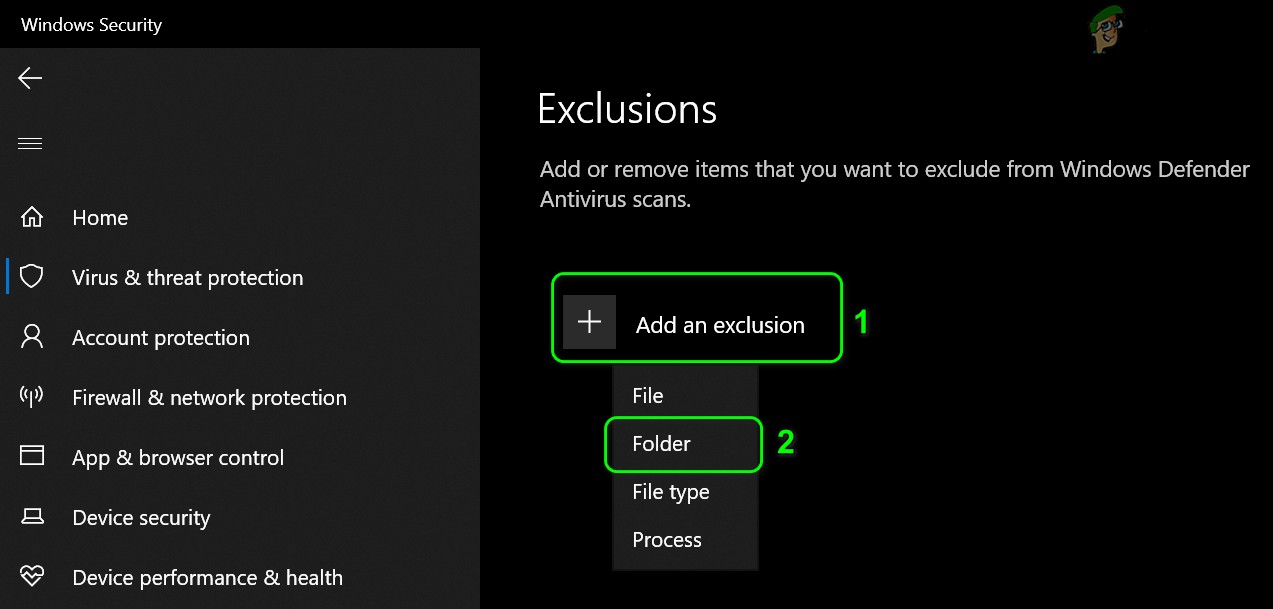Select Process from the exclusion list
The height and width of the screenshot is (609, 1273).
(667, 540)
